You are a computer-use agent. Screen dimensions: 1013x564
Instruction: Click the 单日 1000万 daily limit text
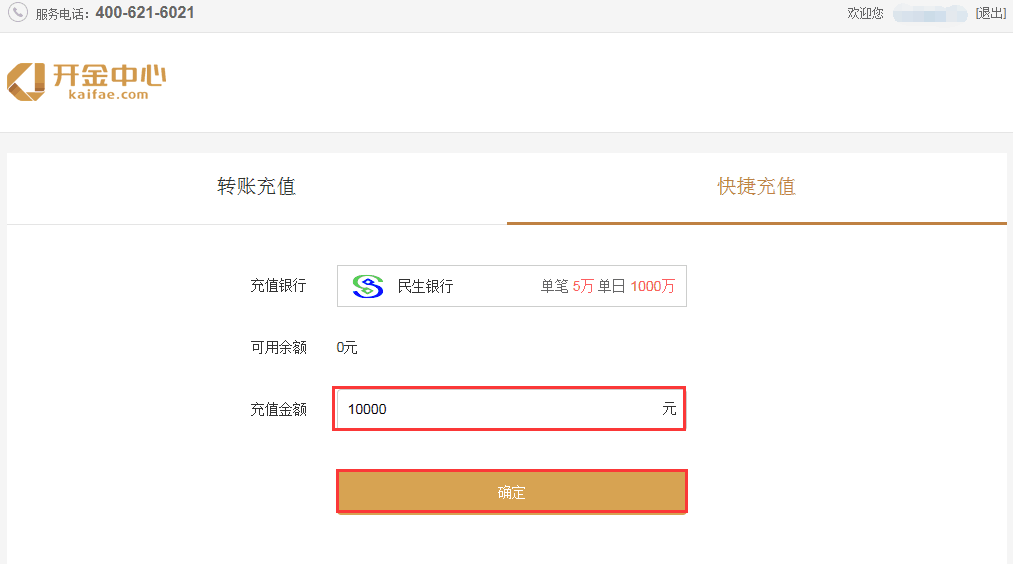coord(636,286)
